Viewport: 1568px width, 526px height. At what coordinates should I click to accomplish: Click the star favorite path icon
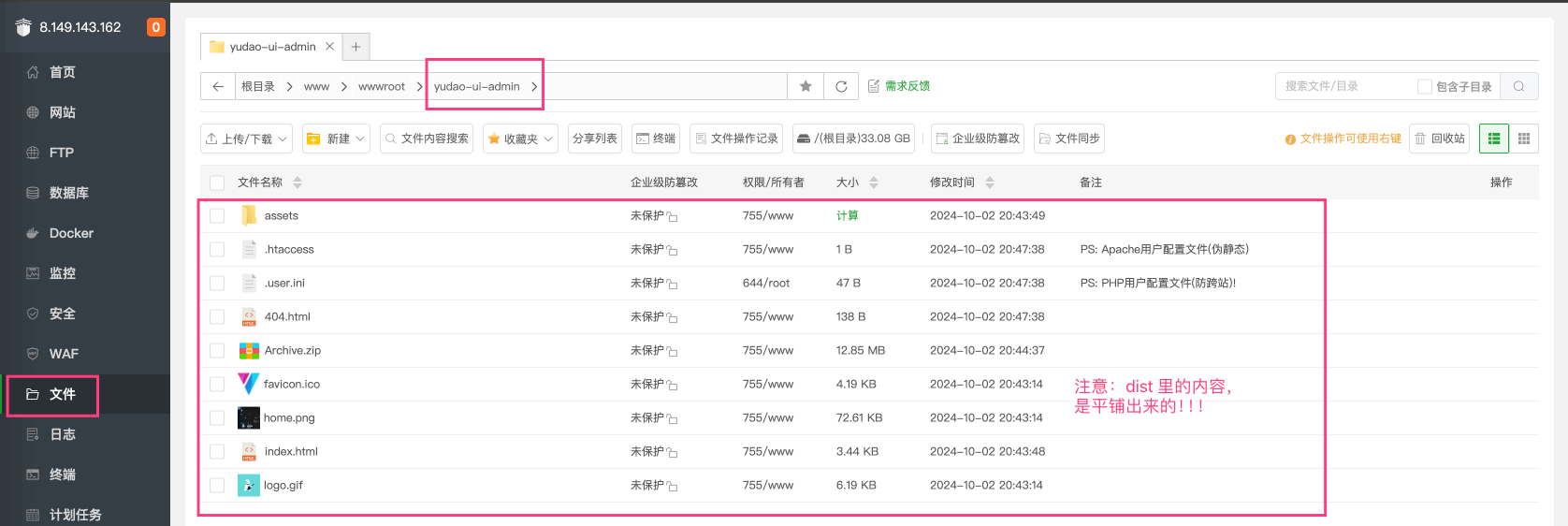[x=806, y=86]
